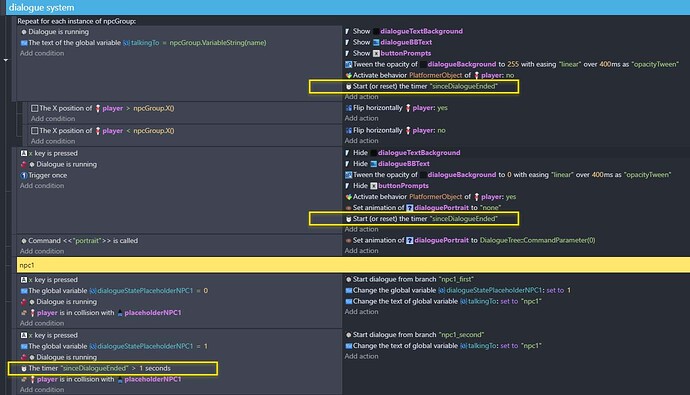Click icon of Start dialogue from branch "npc1_second"
The height and width of the screenshot is (395, 690).
coord(348,335)
